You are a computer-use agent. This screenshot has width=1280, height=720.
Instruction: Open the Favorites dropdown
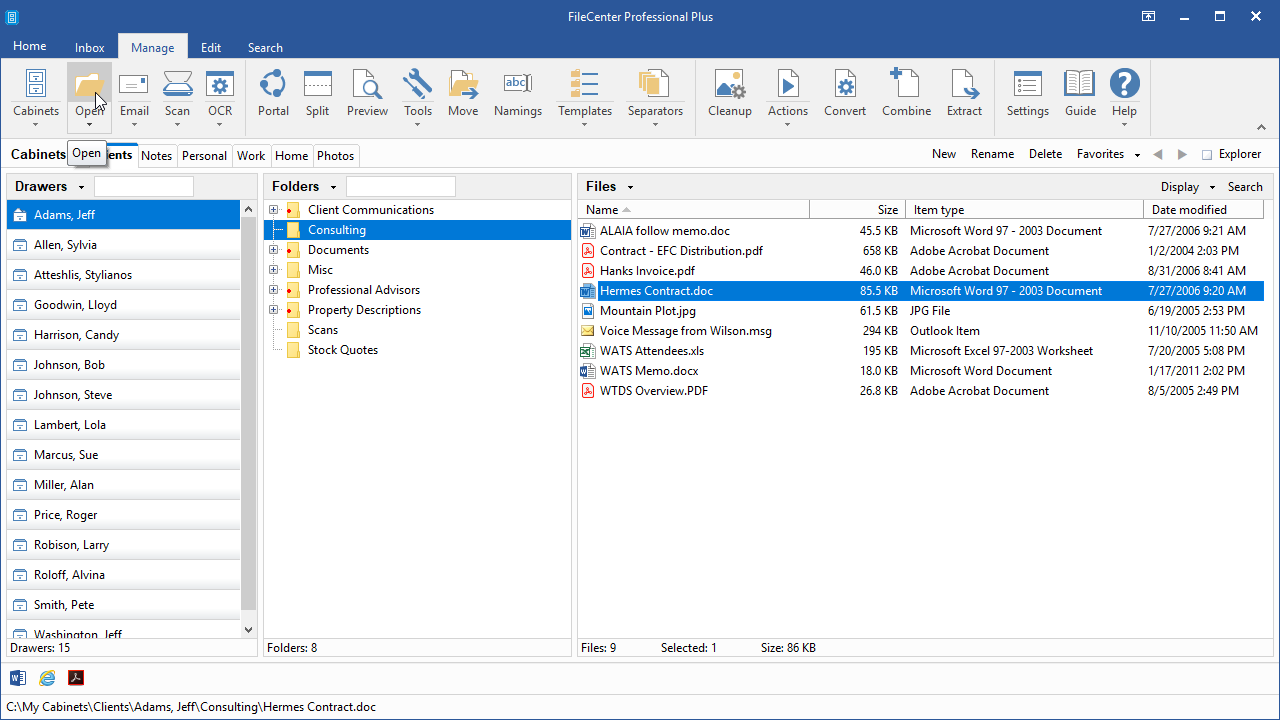point(1108,154)
